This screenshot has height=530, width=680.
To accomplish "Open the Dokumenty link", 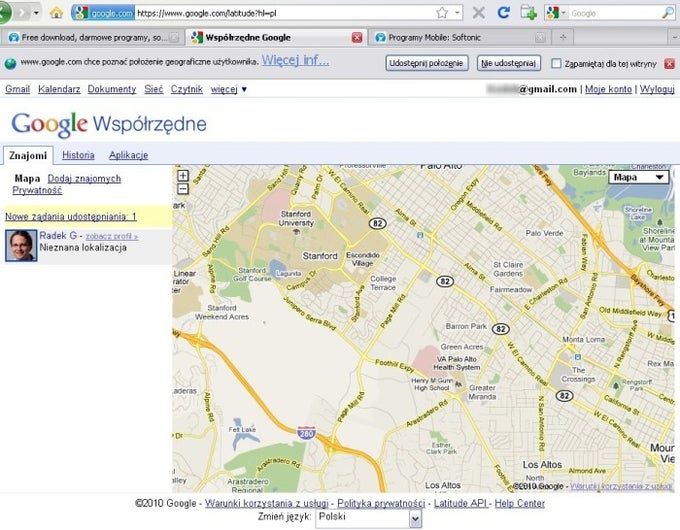I will (111, 89).
